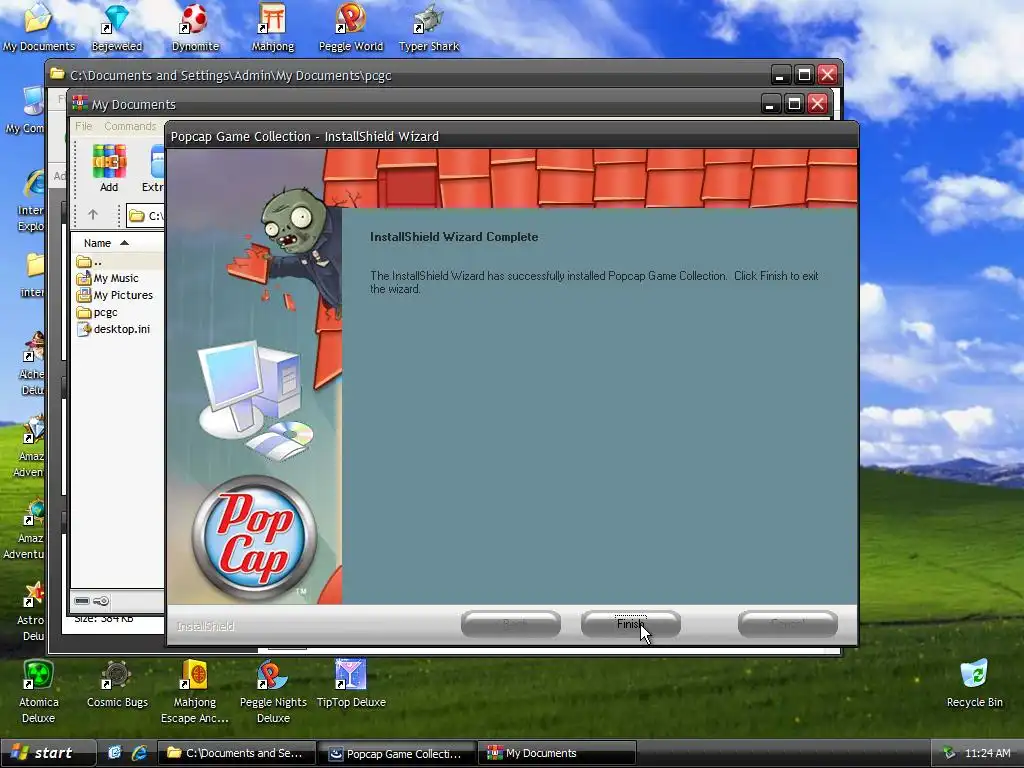Viewport: 1024px width, 768px height.
Task: Go up one folder level in WinRAR
Action: pyautogui.click(x=93, y=215)
